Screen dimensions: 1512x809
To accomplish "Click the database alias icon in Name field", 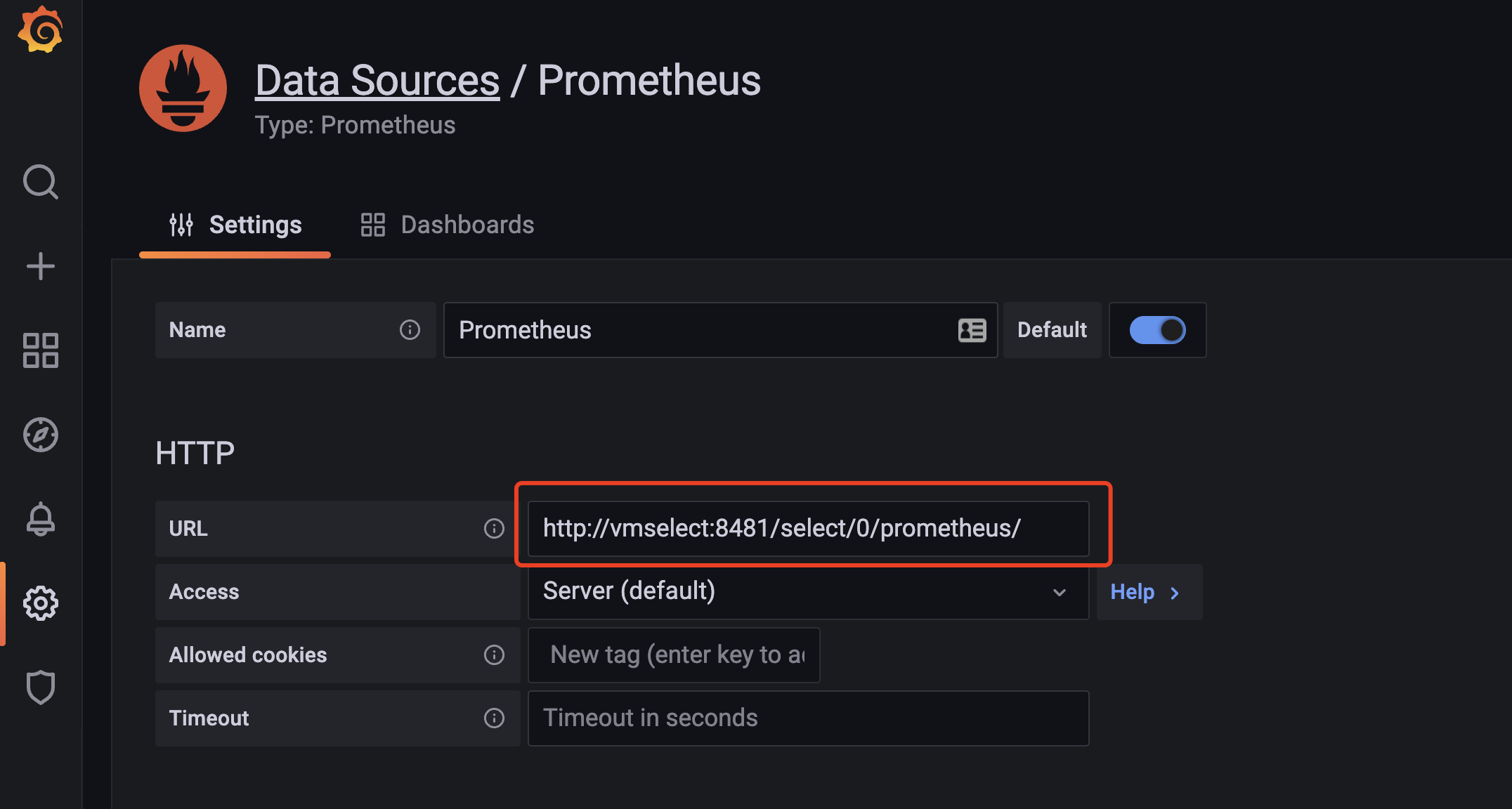I will pyautogui.click(x=972, y=330).
